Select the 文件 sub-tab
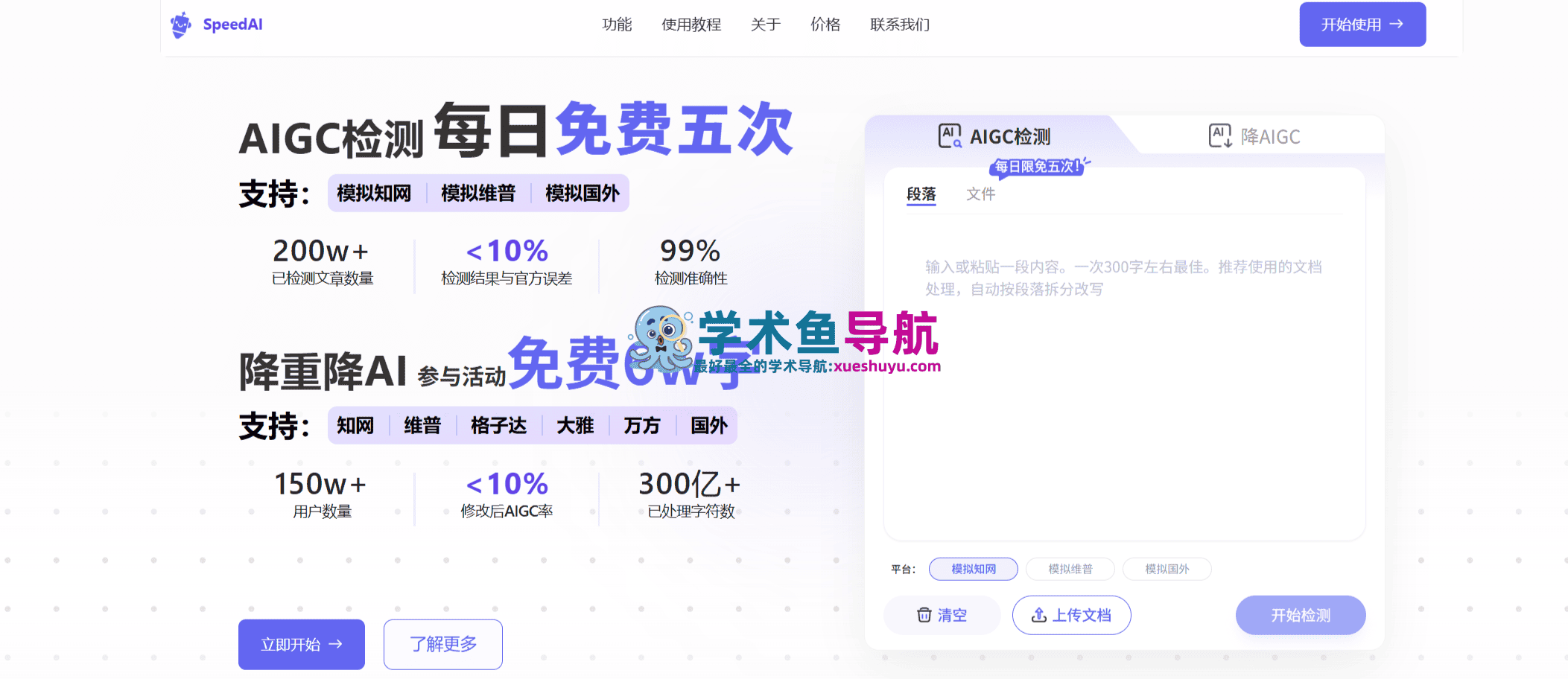The width and height of the screenshot is (1568, 679). (980, 194)
